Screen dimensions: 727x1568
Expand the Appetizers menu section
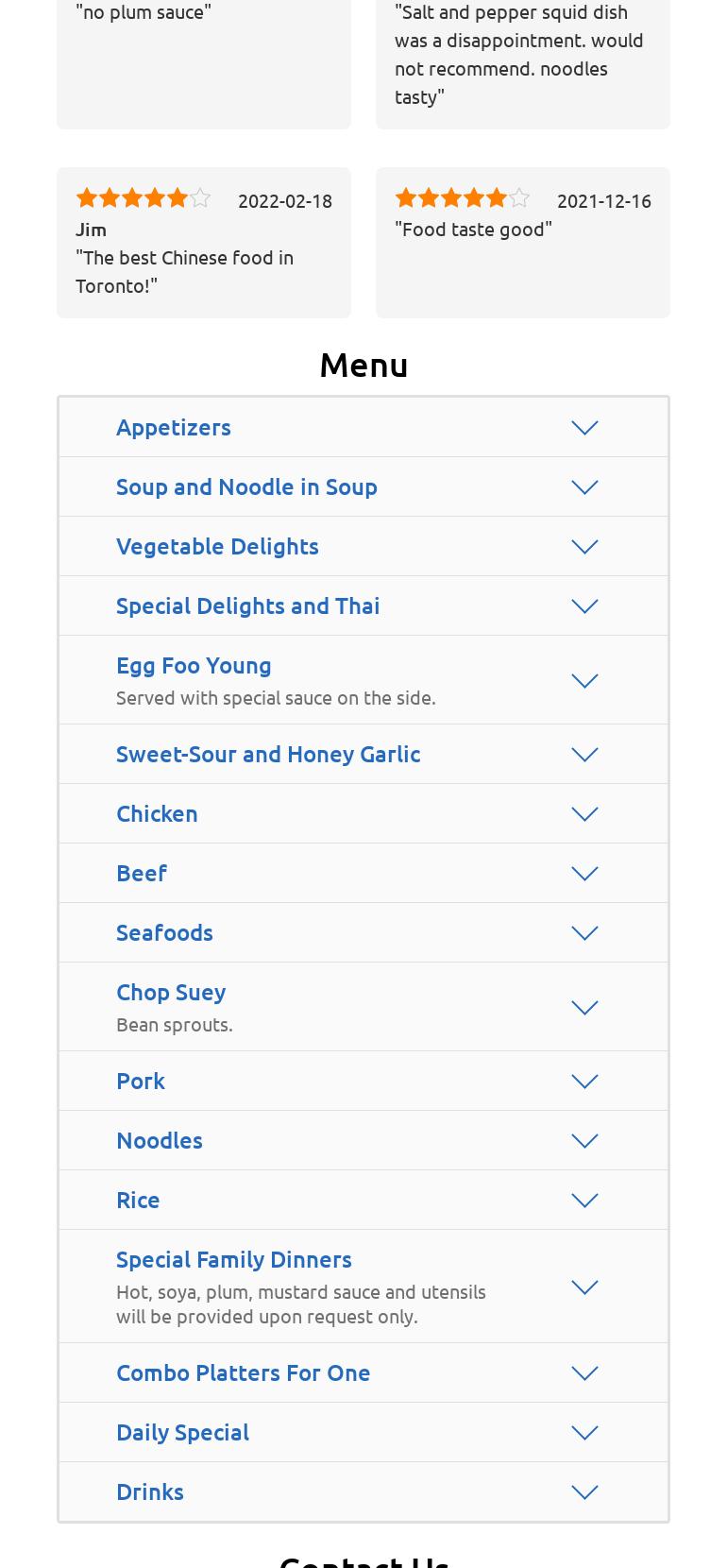point(174,427)
